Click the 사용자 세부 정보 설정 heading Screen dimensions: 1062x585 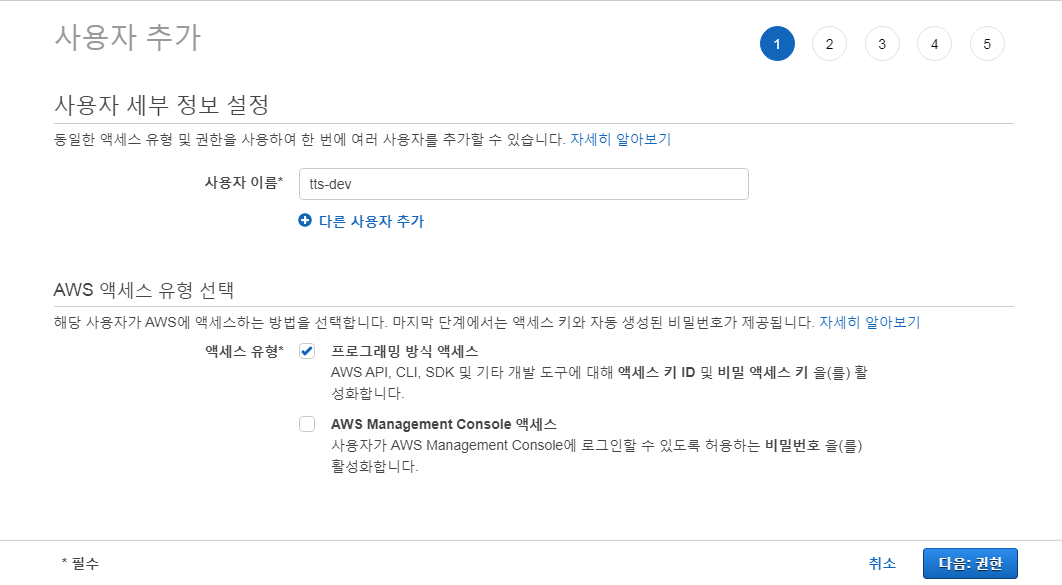[162, 105]
